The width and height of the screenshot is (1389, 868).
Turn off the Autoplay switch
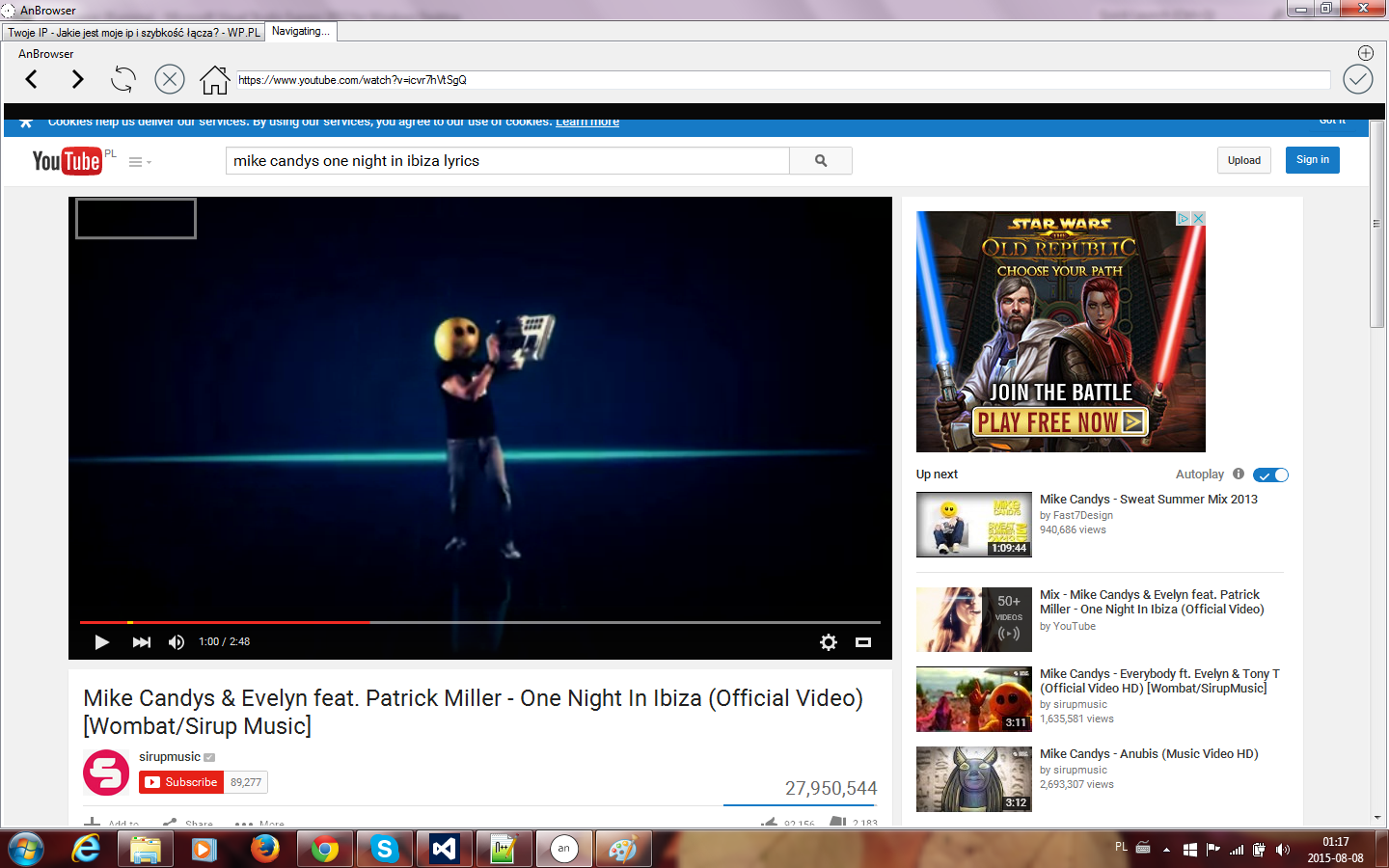pyautogui.click(x=1270, y=475)
